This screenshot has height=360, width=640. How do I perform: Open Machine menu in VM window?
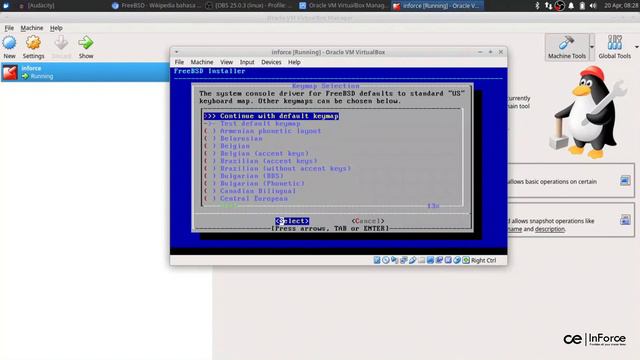click(202, 62)
